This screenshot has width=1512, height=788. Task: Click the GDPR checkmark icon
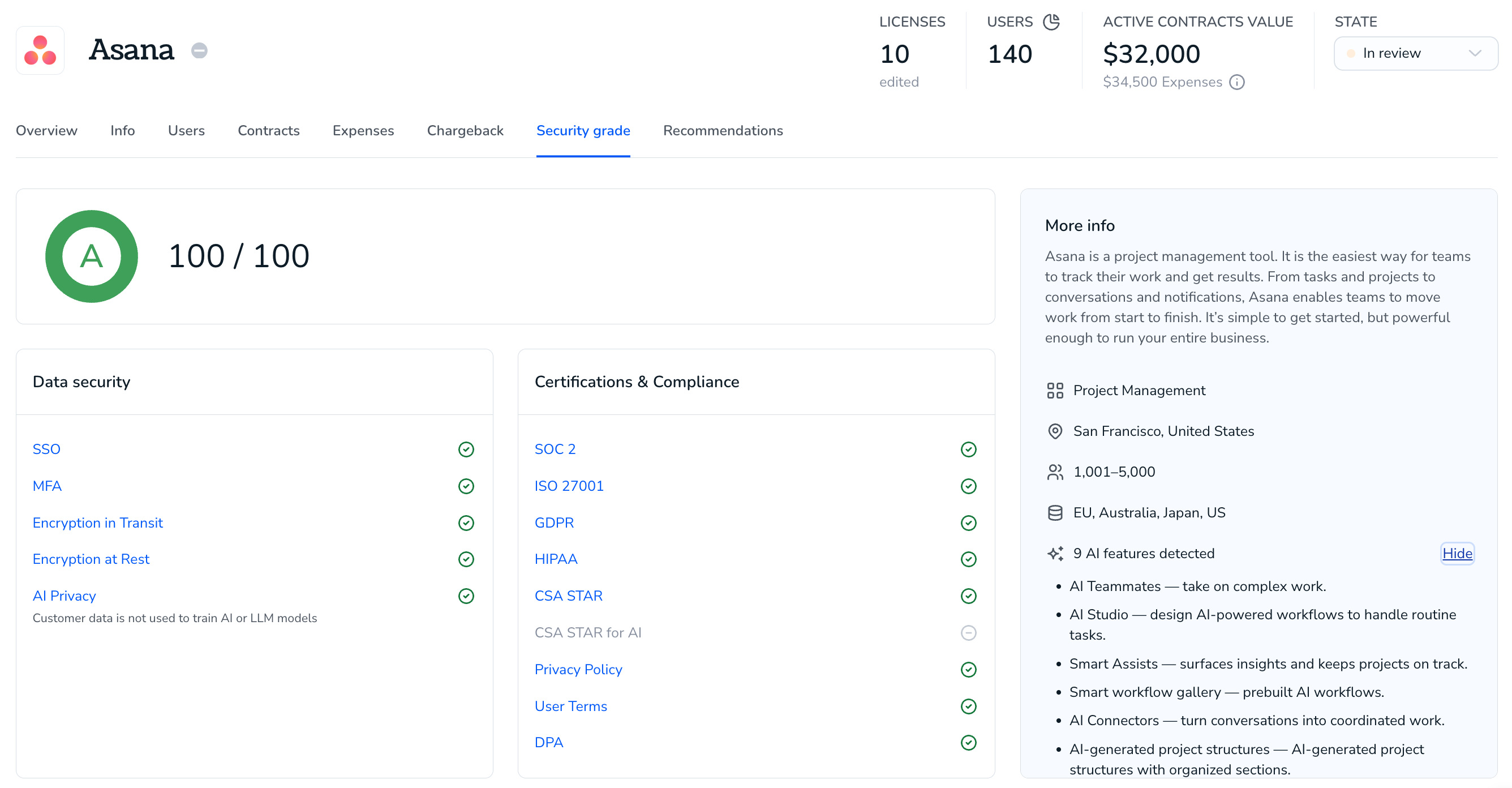coord(968,523)
